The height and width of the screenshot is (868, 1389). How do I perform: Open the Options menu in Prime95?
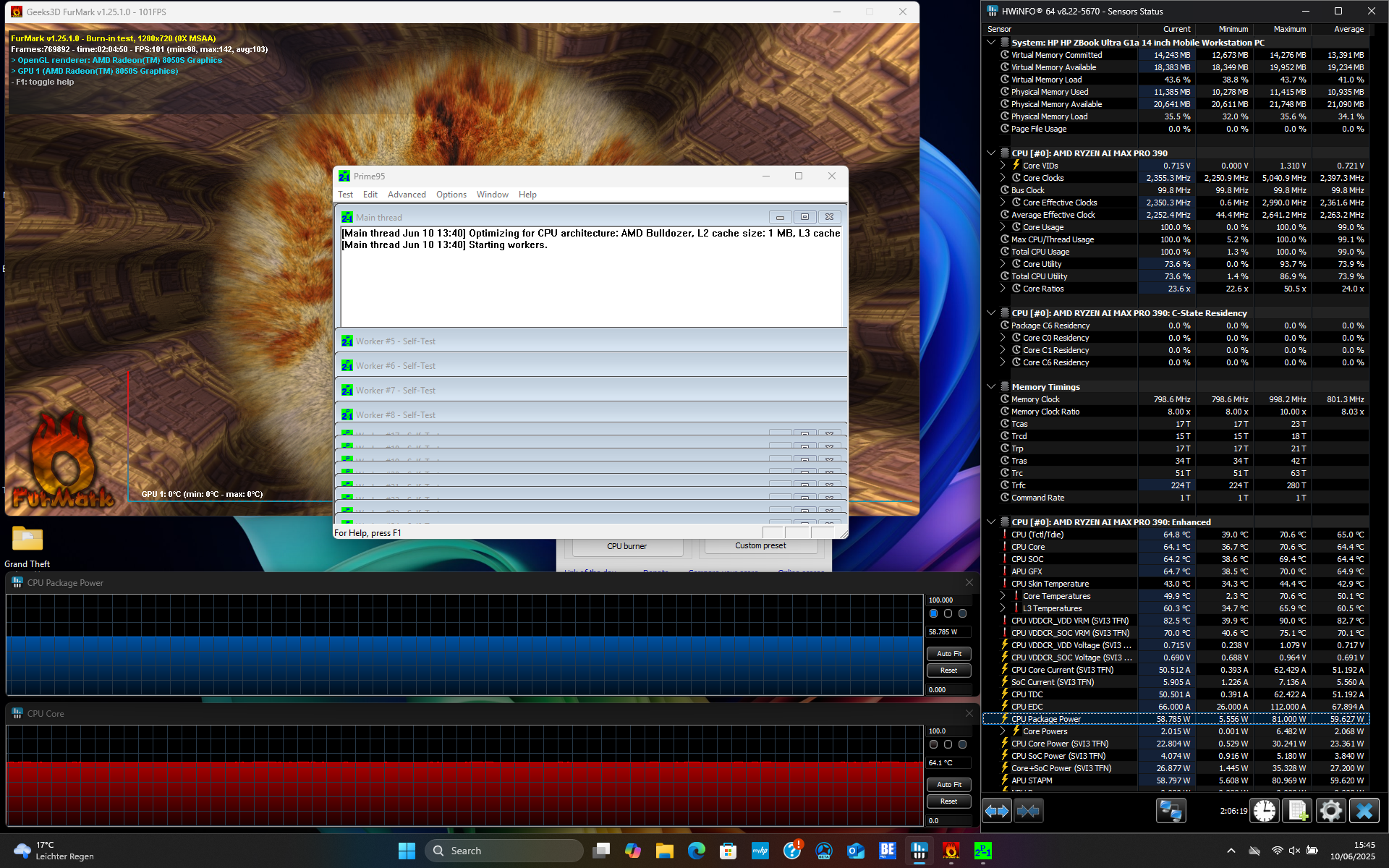click(451, 195)
